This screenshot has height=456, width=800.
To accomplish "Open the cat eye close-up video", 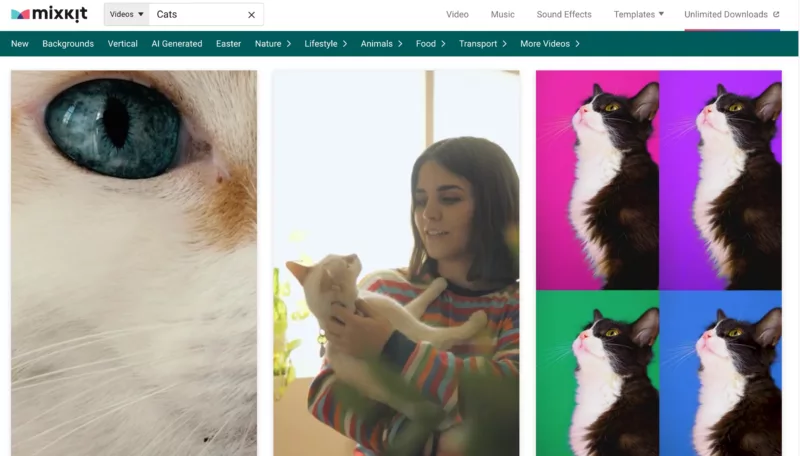I will (134, 262).
